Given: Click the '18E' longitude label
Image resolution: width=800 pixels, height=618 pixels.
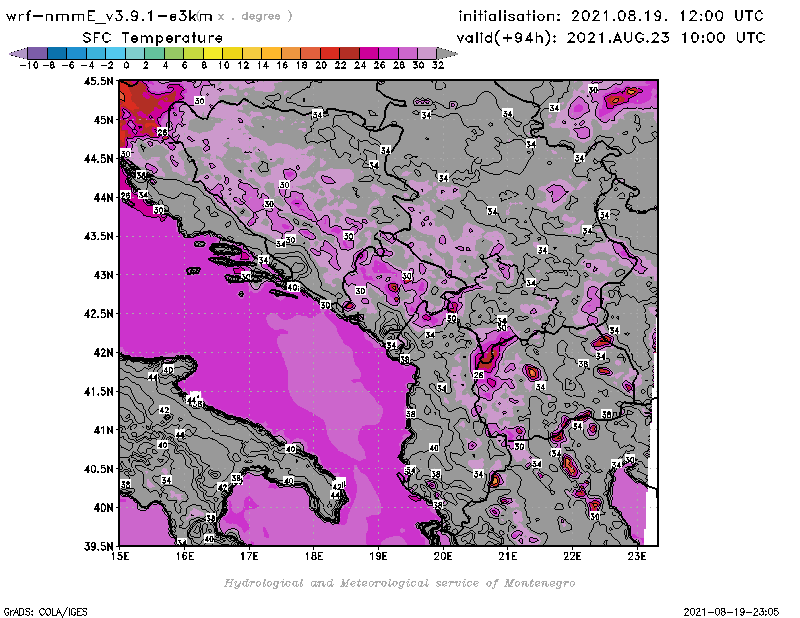Looking at the screenshot, I should [x=314, y=556].
